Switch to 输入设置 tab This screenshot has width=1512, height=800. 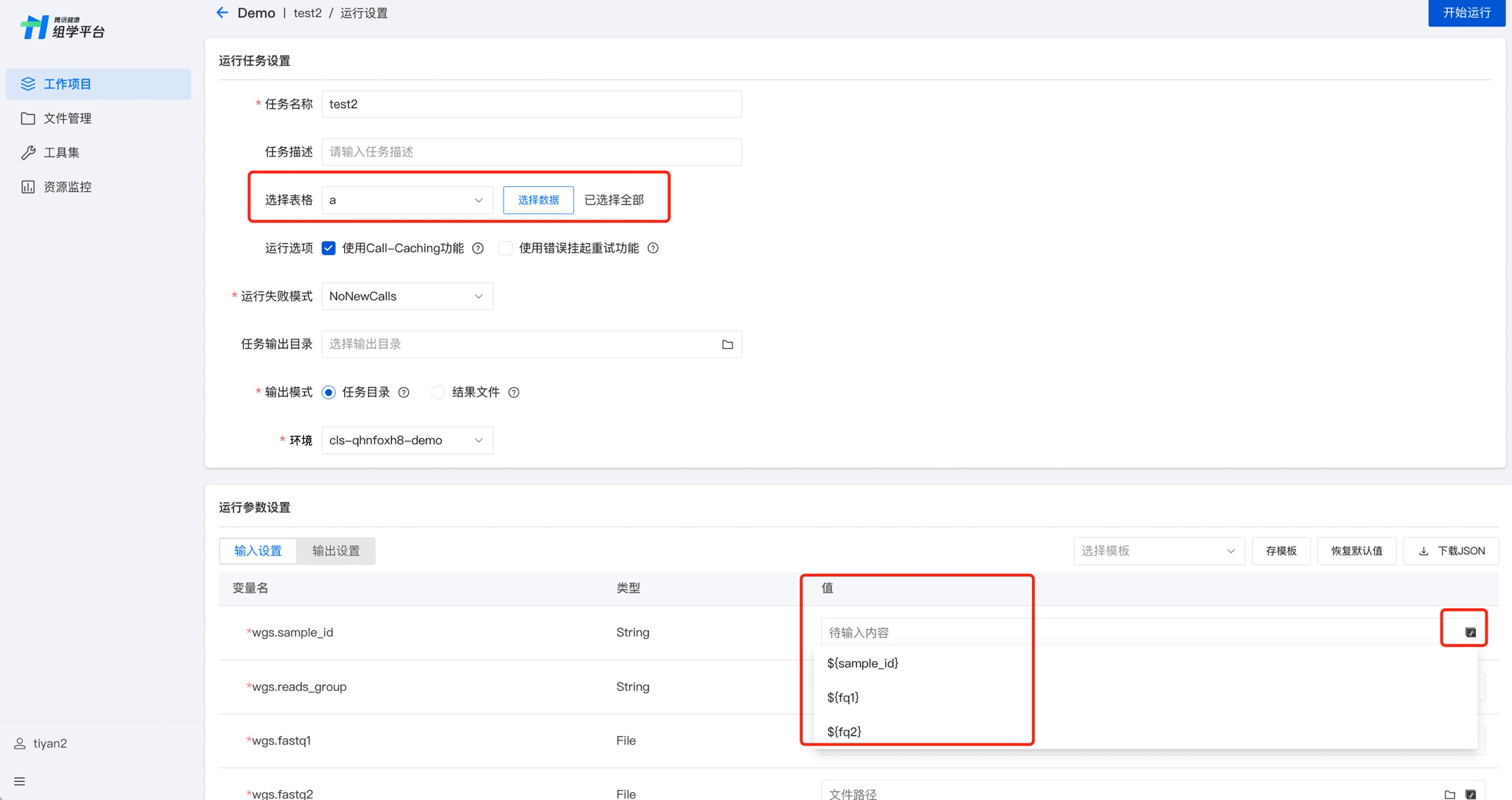tap(258, 551)
